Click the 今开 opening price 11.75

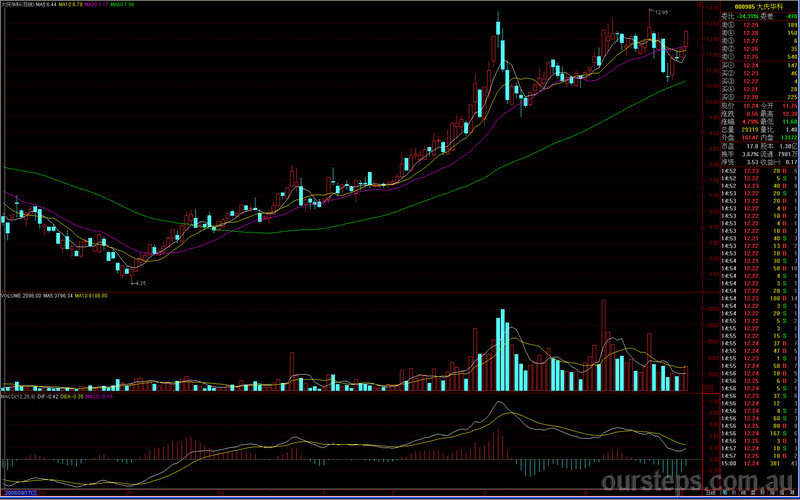pos(790,106)
